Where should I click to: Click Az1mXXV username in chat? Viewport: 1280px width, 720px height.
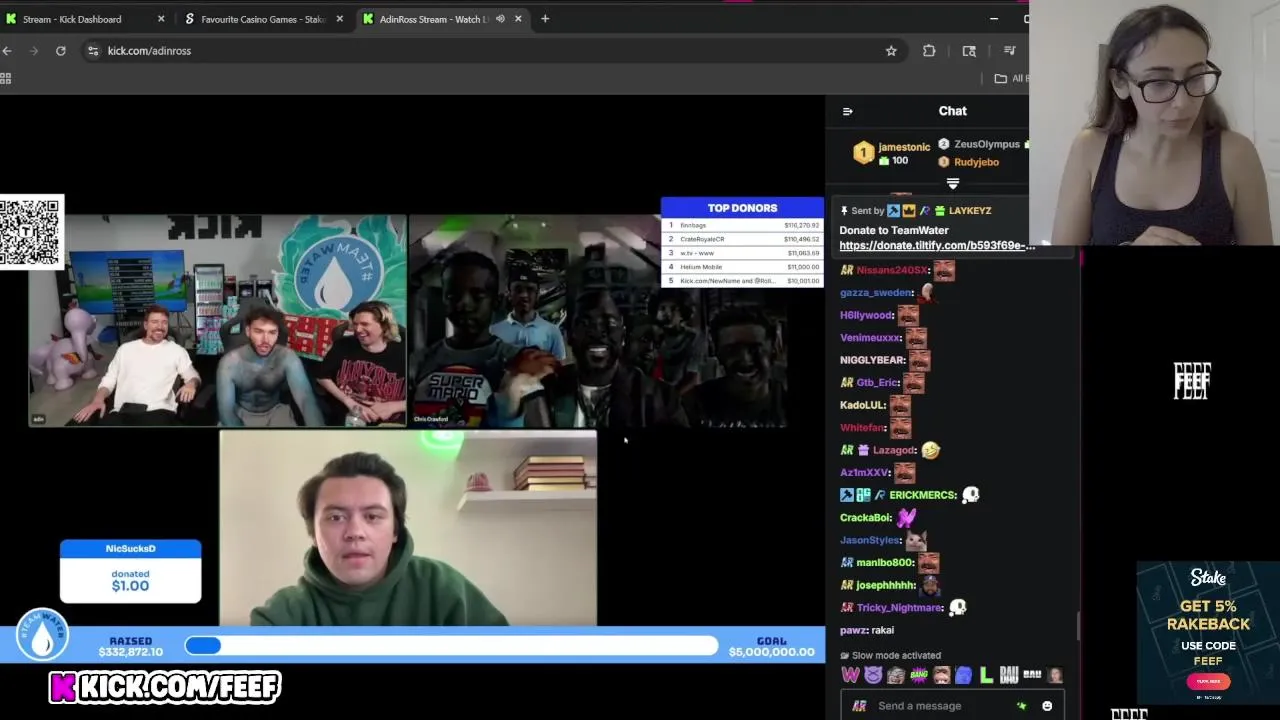[x=865, y=473]
